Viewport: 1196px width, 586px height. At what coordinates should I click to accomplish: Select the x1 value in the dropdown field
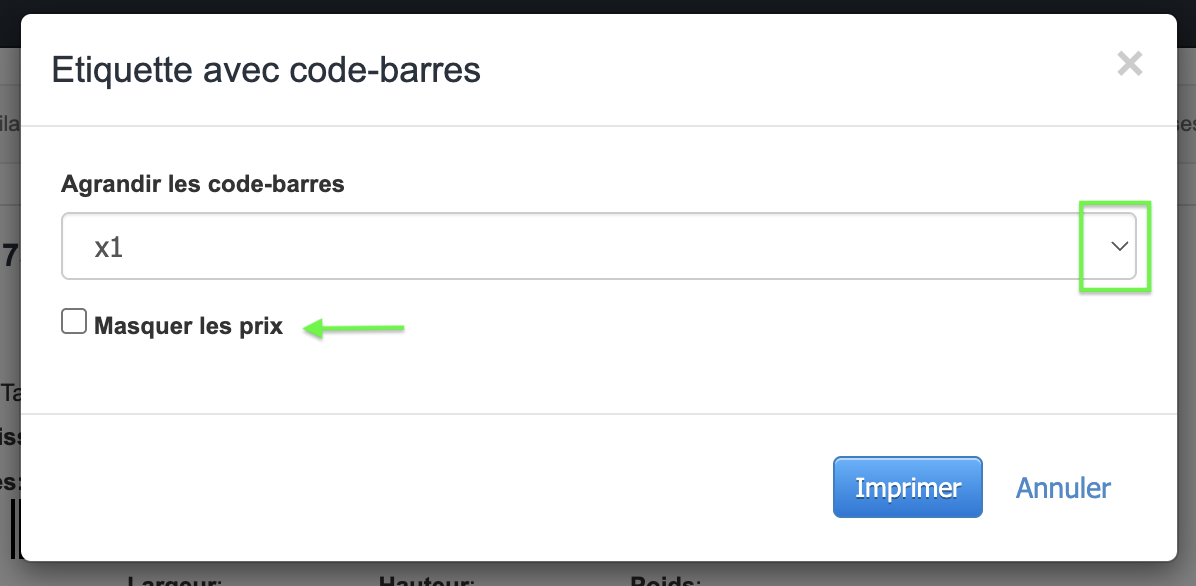click(108, 246)
